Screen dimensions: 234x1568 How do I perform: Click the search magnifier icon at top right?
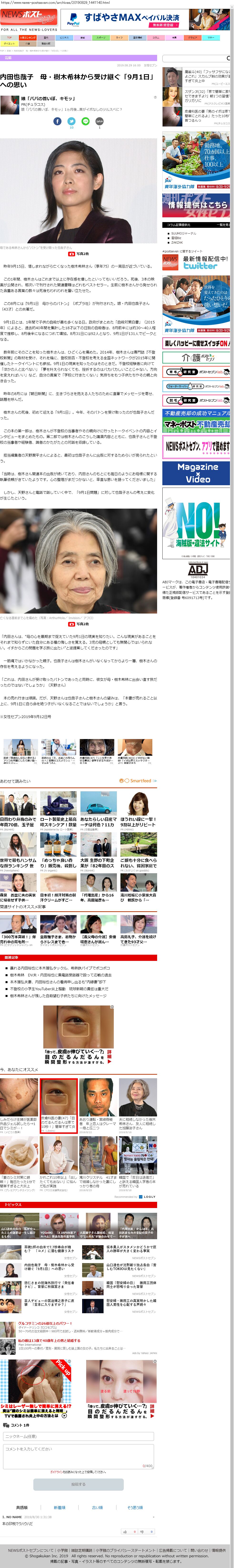click(x=229, y=58)
